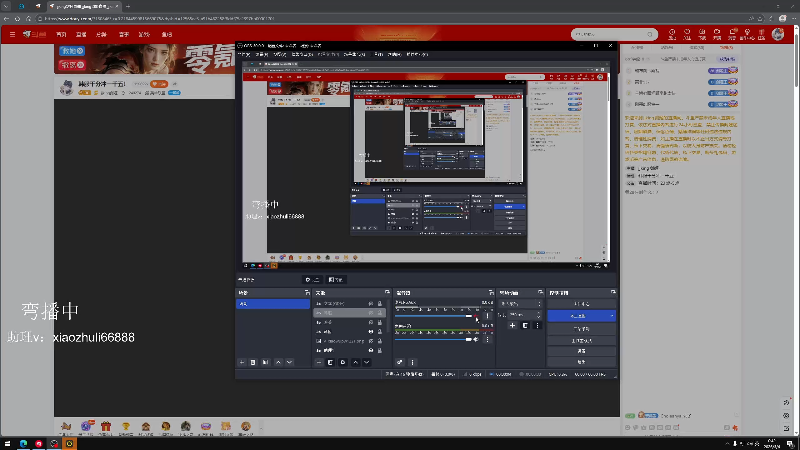The image size is (800, 450).
Task: Open the website hamburger menu icon
Action: [12, 34]
